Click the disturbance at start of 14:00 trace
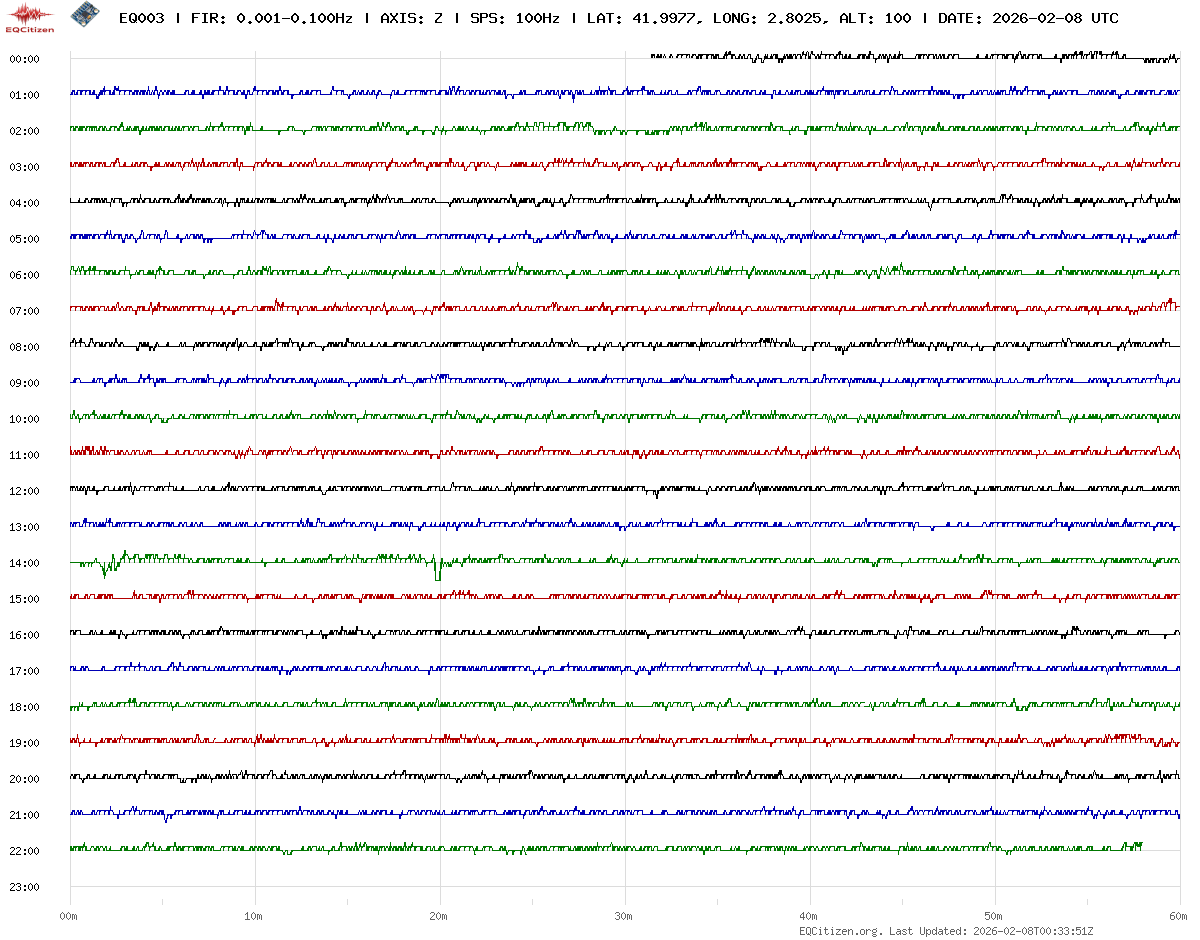The width and height of the screenshot is (1200, 940). [108, 565]
